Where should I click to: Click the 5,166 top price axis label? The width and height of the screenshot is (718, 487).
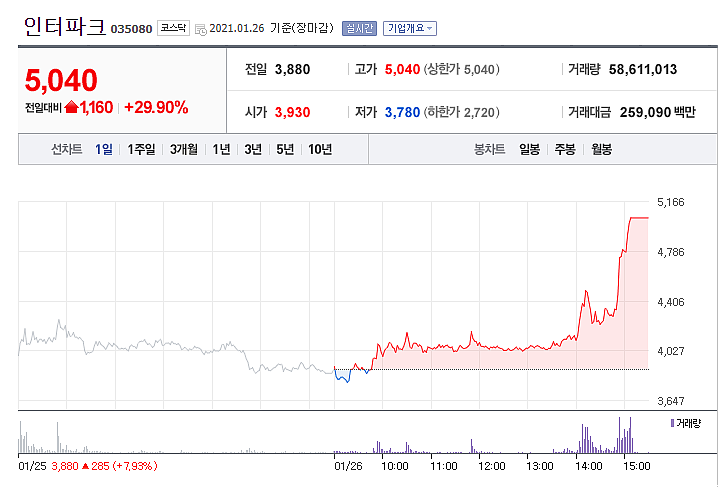coord(671,202)
